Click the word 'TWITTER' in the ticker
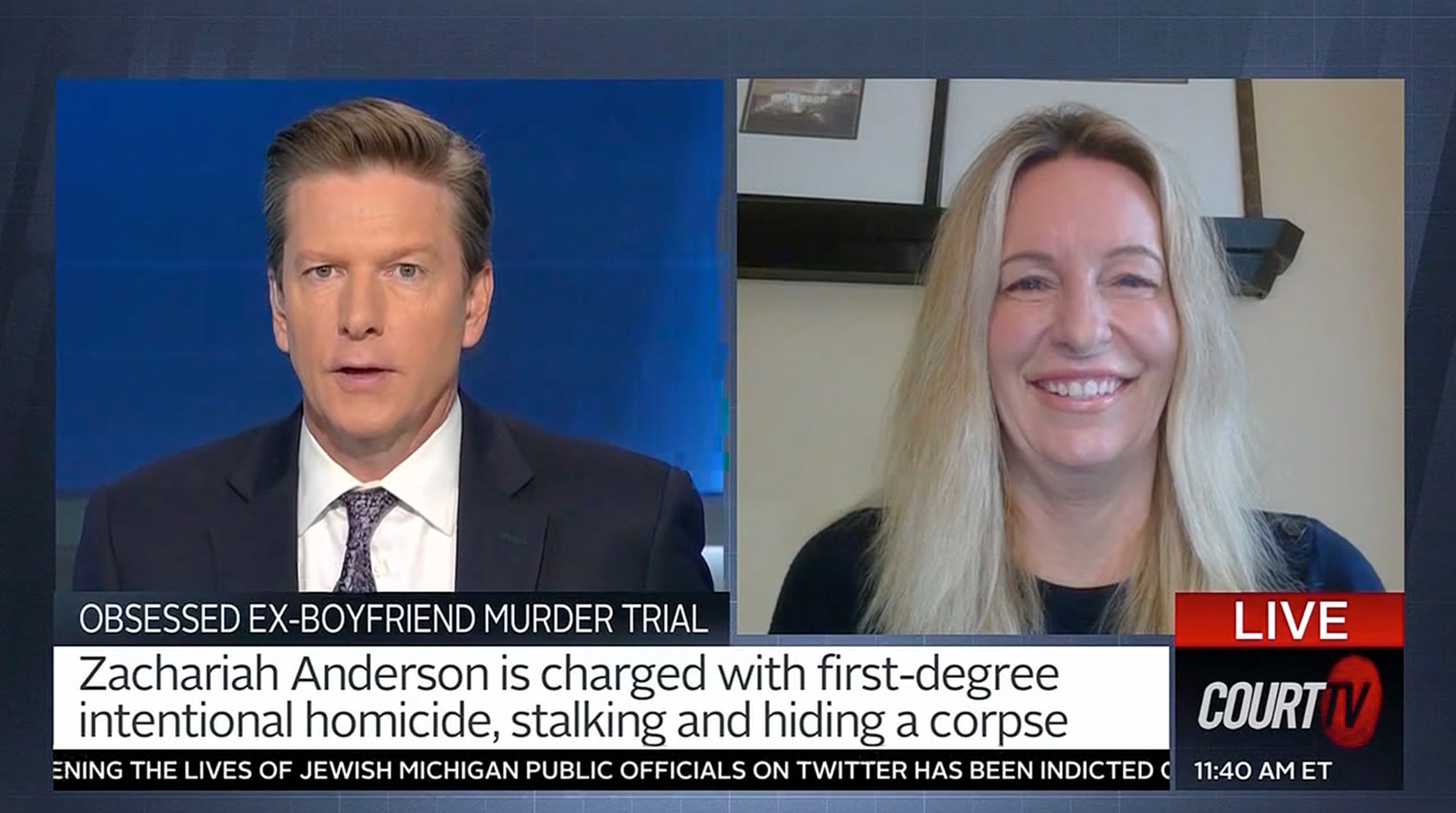 click(x=851, y=770)
